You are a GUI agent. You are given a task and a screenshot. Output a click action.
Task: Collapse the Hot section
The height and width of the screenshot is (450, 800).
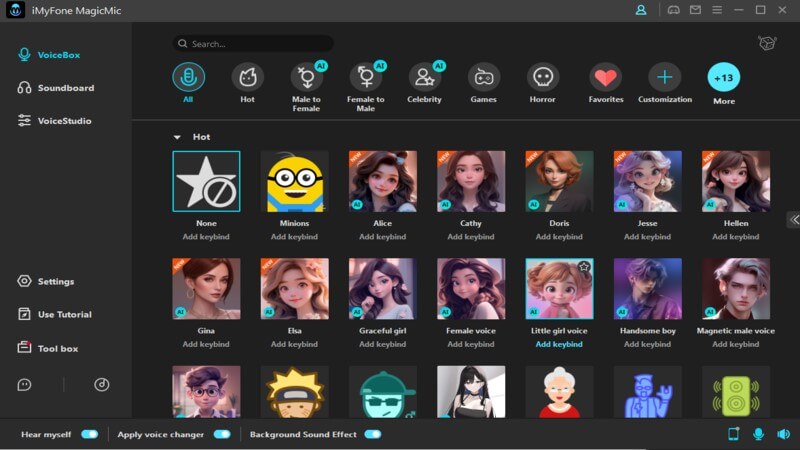point(177,137)
